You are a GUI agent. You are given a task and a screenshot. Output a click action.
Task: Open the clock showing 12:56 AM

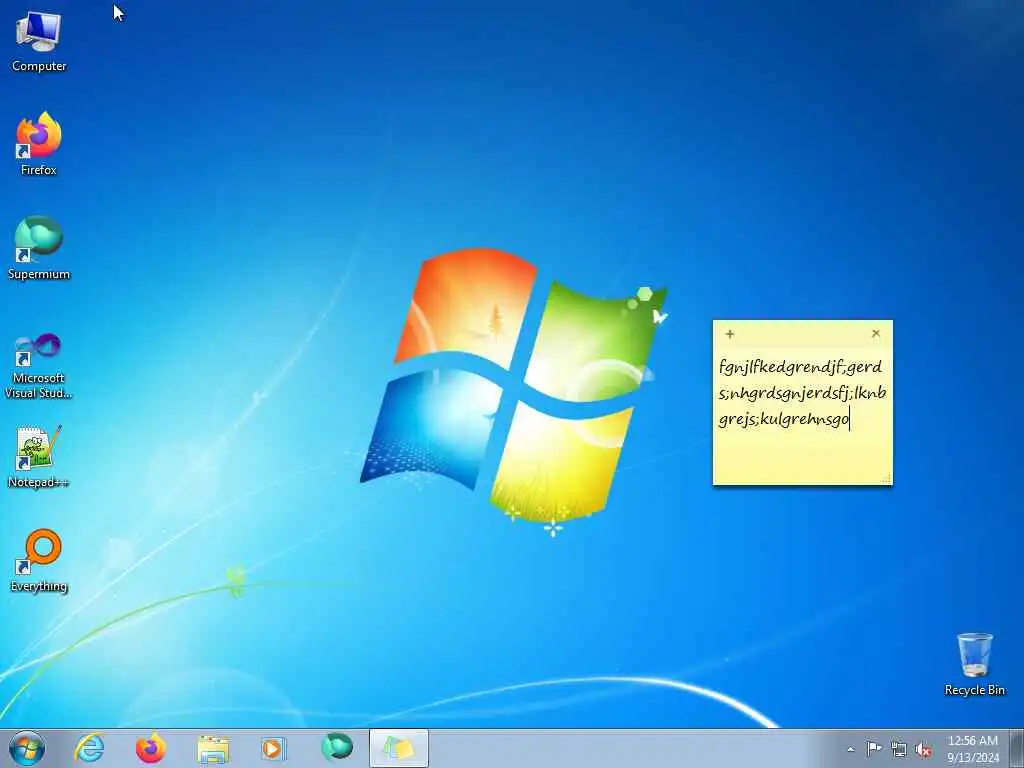(x=973, y=748)
